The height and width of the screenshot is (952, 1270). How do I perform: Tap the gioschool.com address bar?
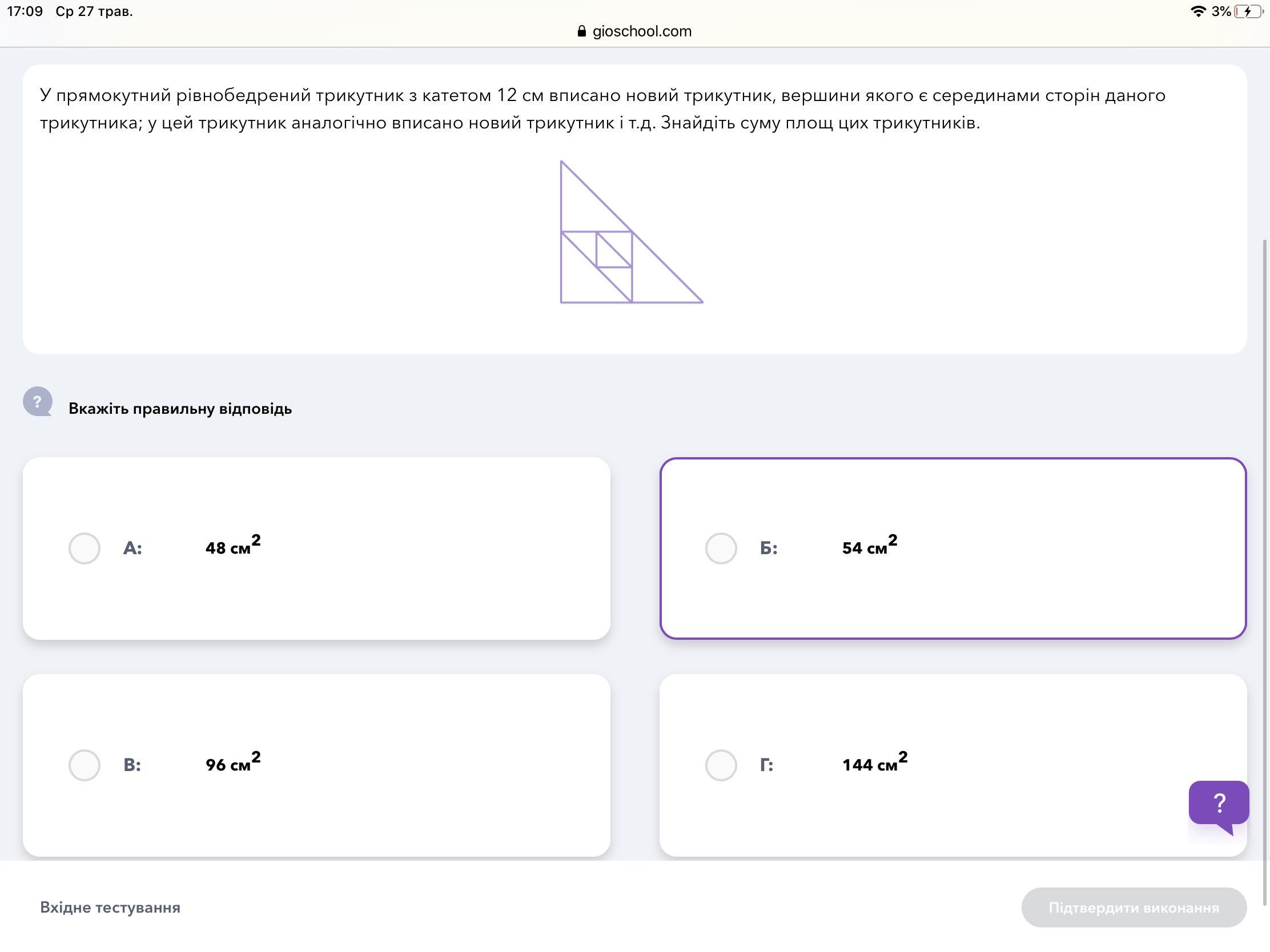[x=635, y=31]
